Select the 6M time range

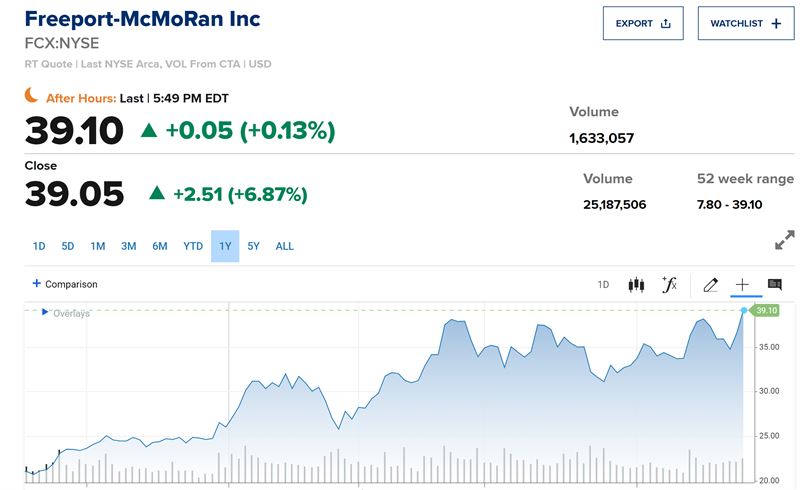click(x=160, y=246)
